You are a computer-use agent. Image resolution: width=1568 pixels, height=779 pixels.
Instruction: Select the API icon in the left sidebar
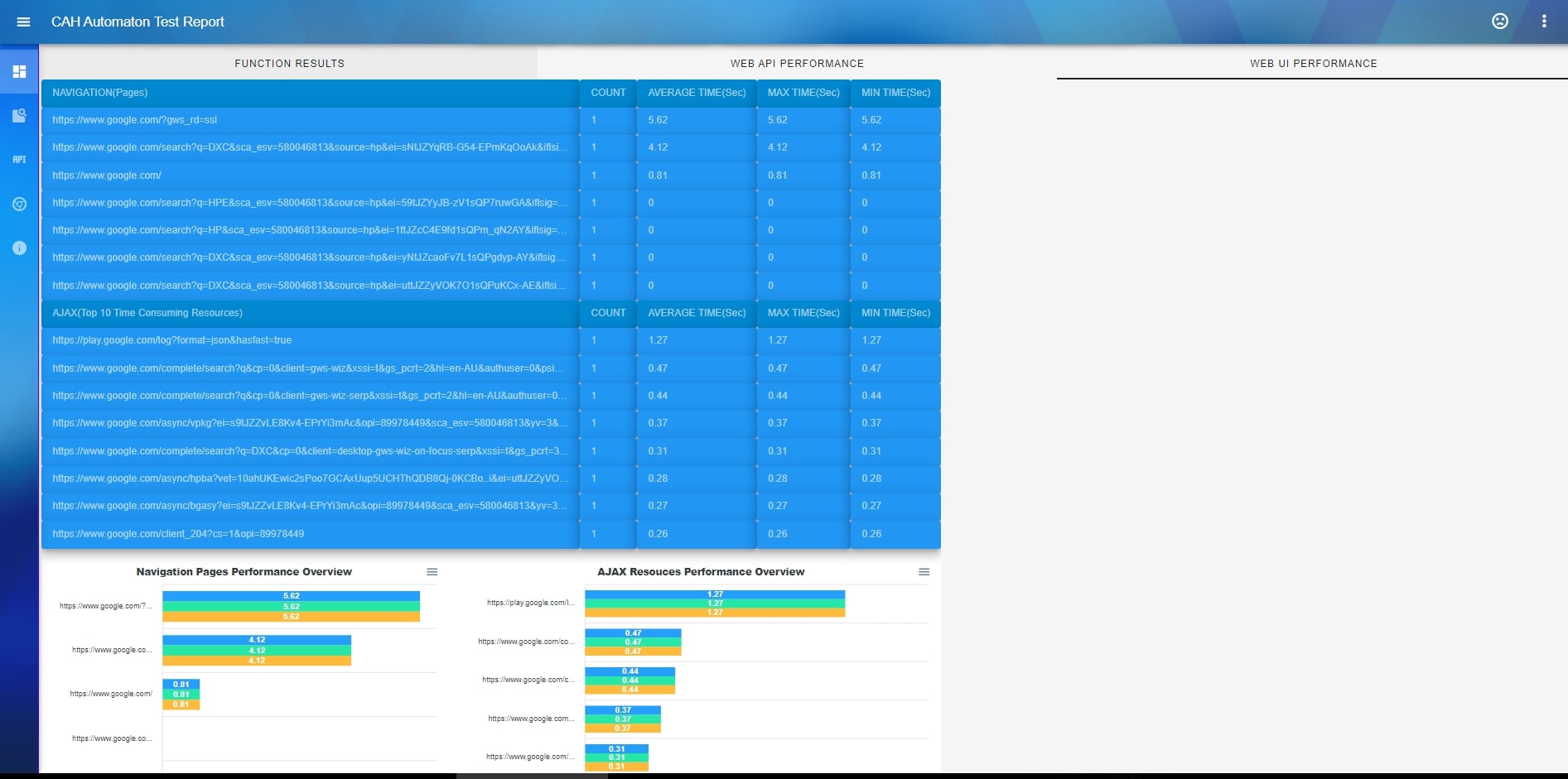tap(18, 160)
